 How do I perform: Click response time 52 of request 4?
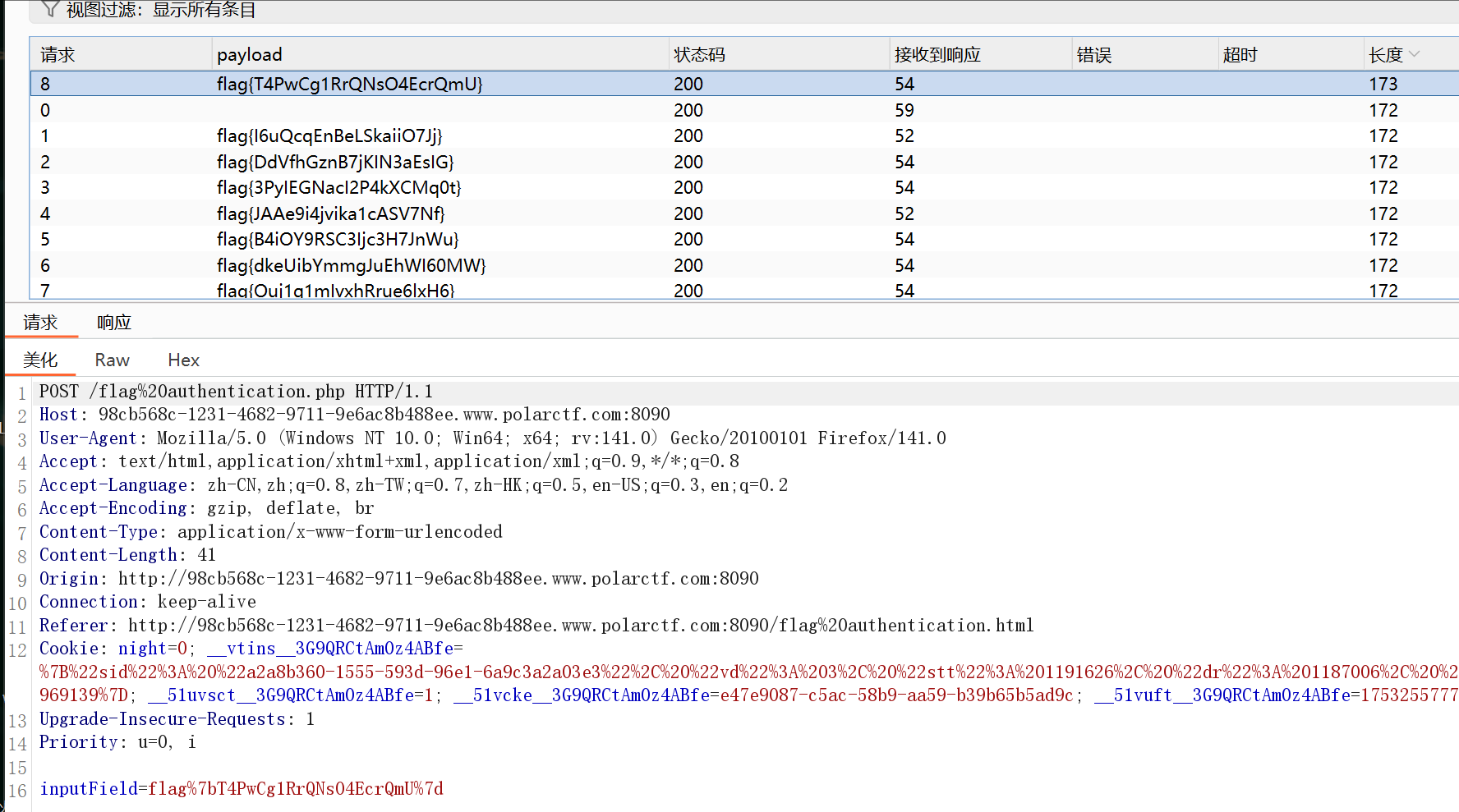(x=904, y=213)
